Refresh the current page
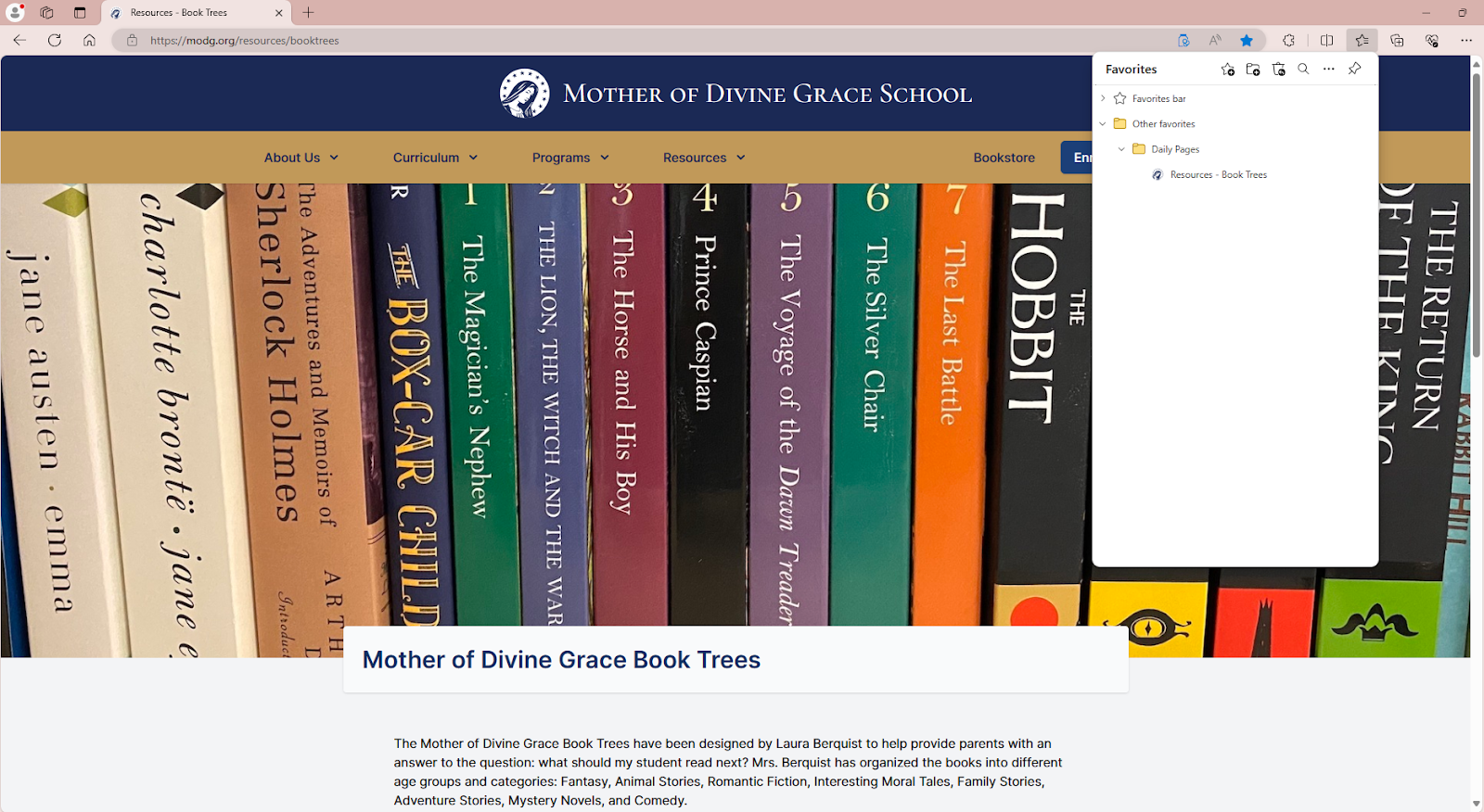This screenshot has width=1484, height=812. (x=55, y=40)
